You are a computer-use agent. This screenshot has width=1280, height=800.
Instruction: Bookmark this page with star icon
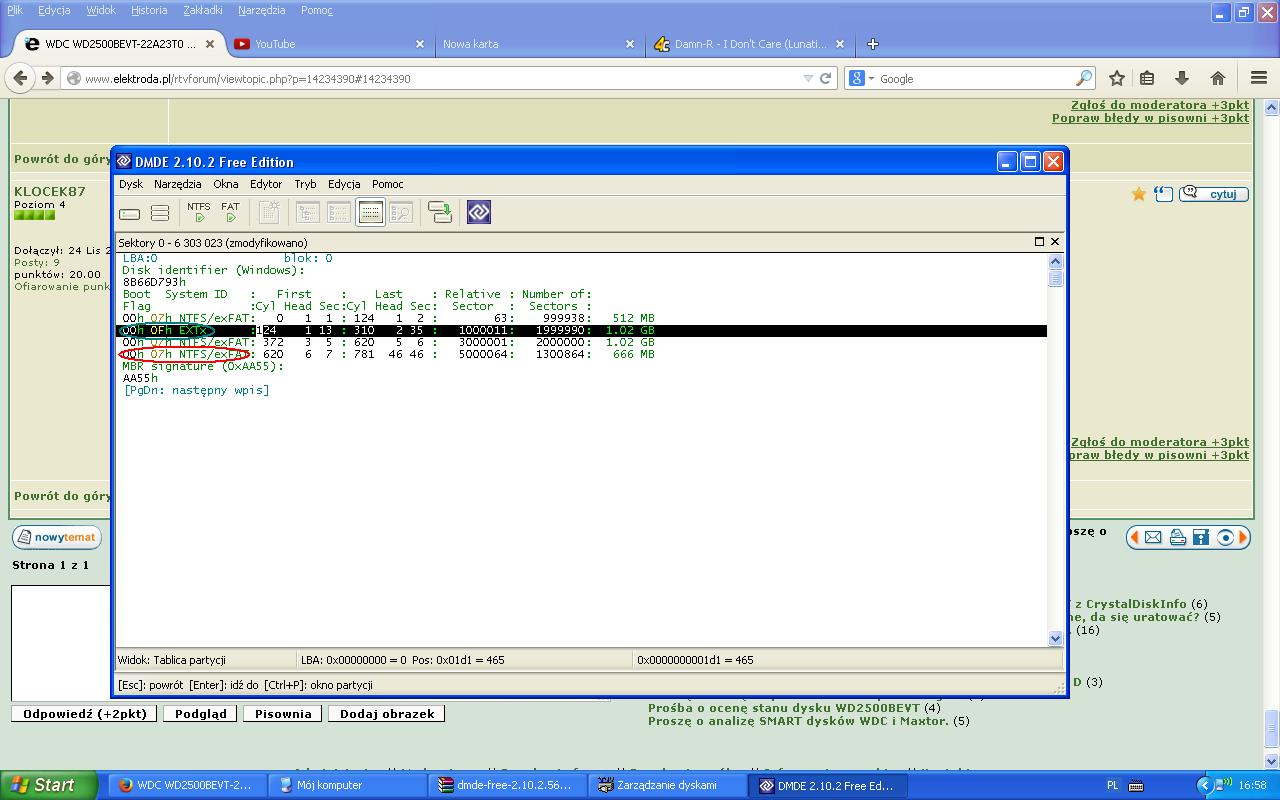coord(1117,78)
